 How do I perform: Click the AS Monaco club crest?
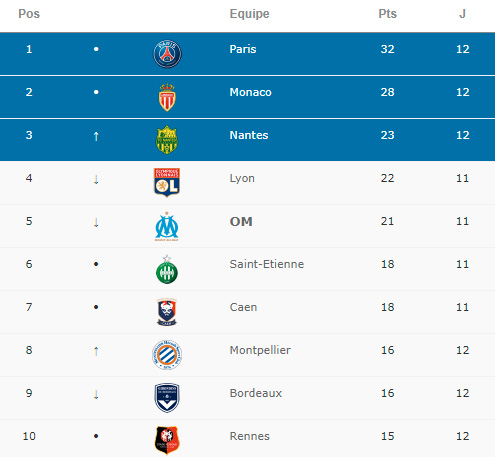point(167,97)
